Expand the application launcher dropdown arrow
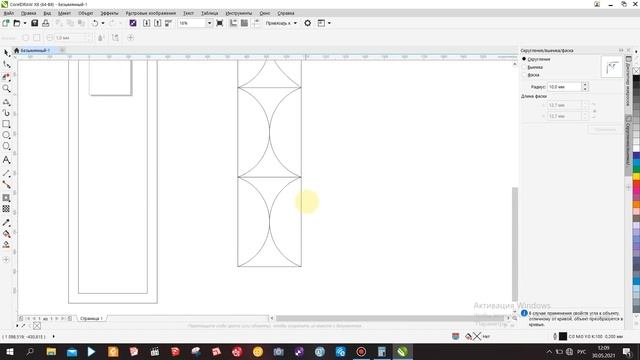This screenshot has width=640, height=360. click(329, 23)
